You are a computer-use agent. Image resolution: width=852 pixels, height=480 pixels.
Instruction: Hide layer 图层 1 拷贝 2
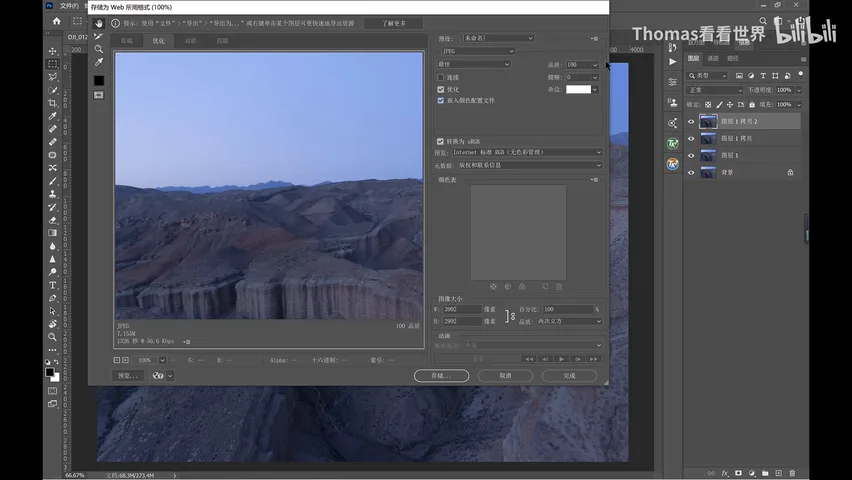[x=691, y=122]
